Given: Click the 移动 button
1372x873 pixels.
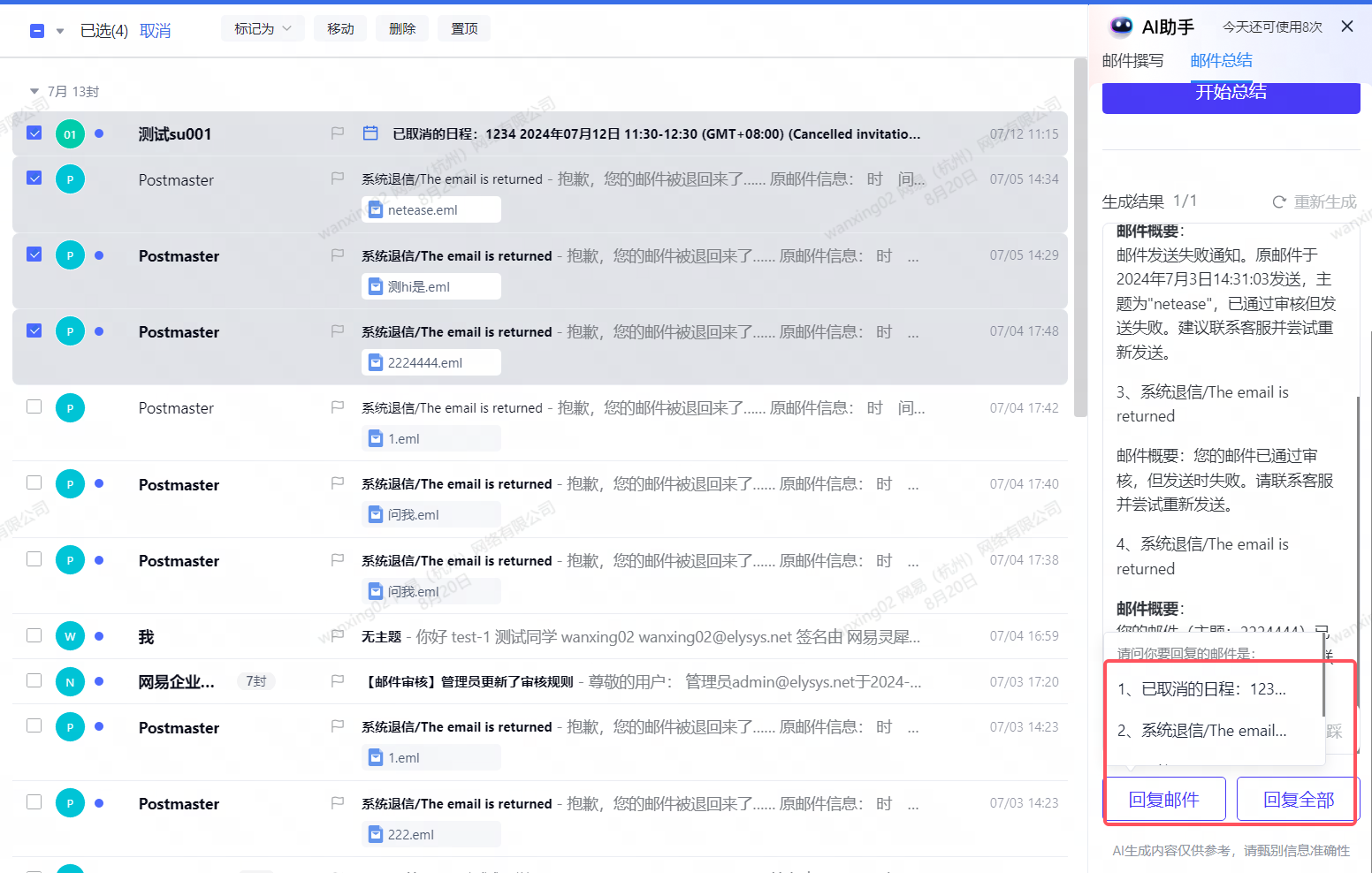Looking at the screenshot, I should [x=340, y=28].
